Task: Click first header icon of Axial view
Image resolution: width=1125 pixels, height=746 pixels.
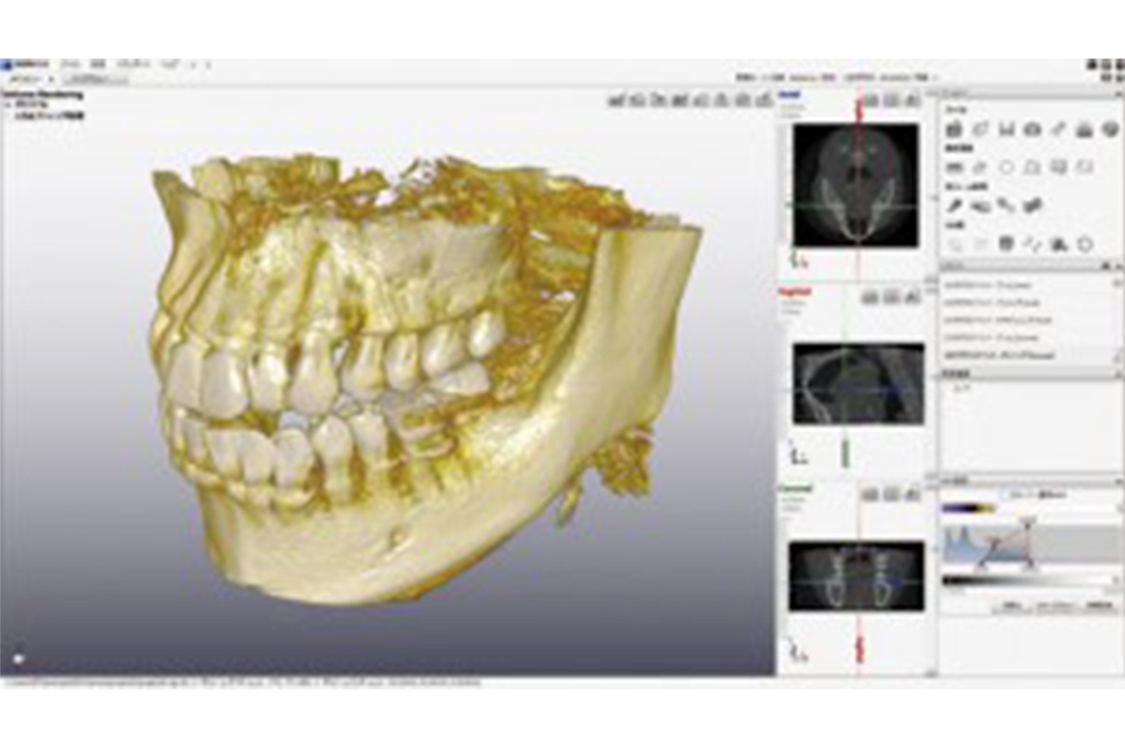Action: coord(871,100)
